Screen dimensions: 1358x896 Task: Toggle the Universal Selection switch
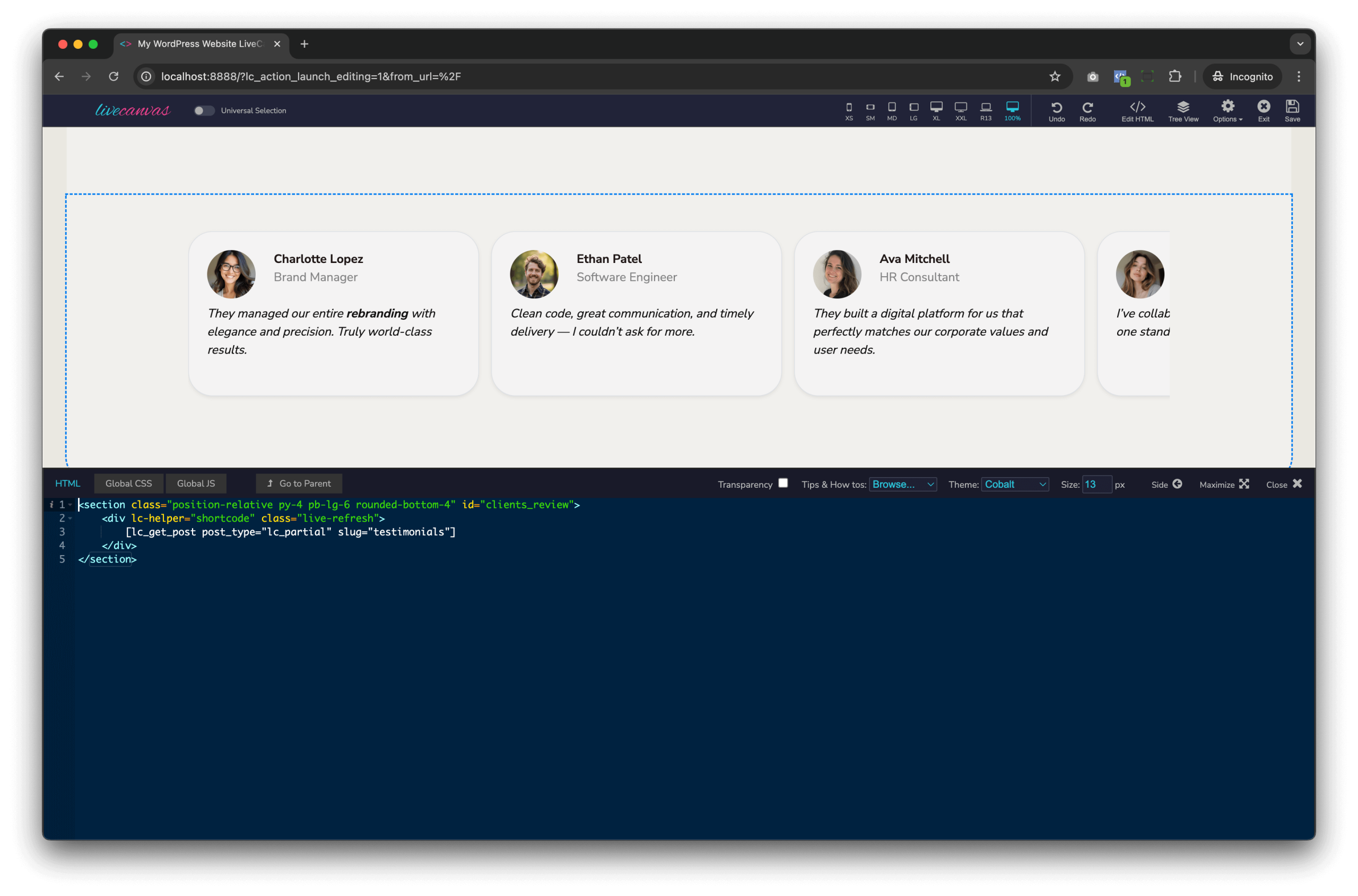[204, 110]
